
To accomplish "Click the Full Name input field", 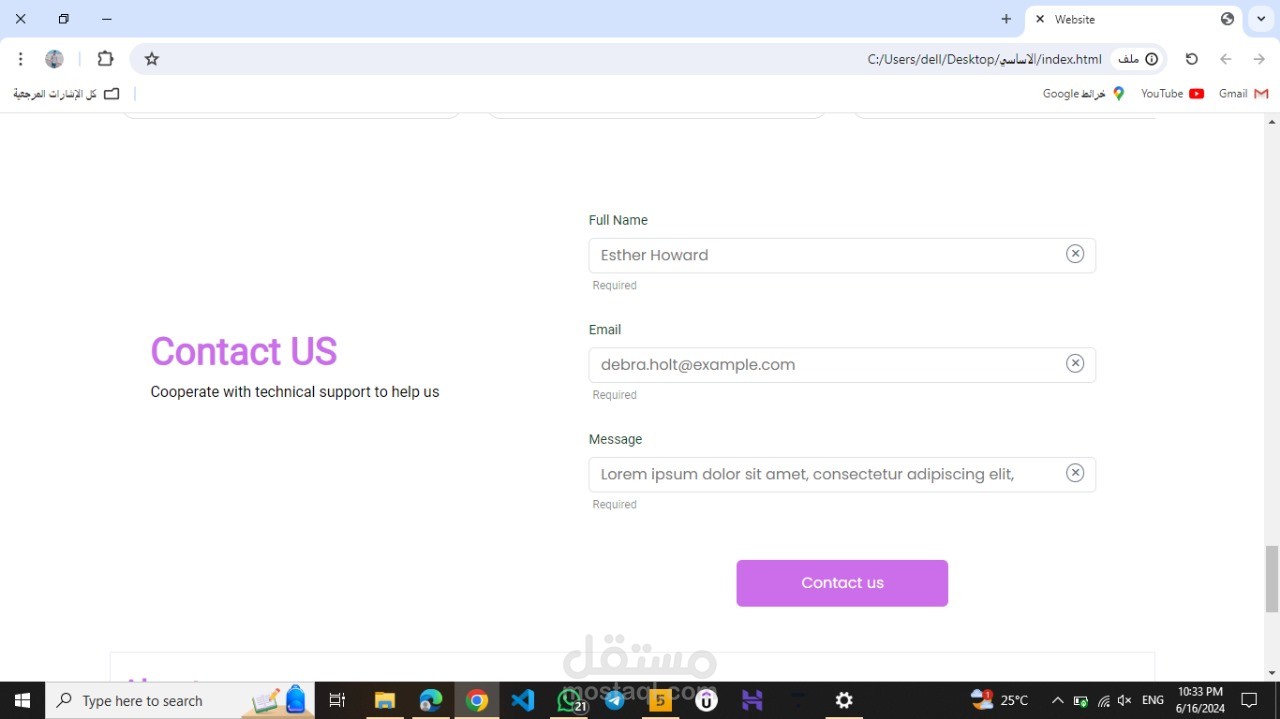I will pos(842,255).
